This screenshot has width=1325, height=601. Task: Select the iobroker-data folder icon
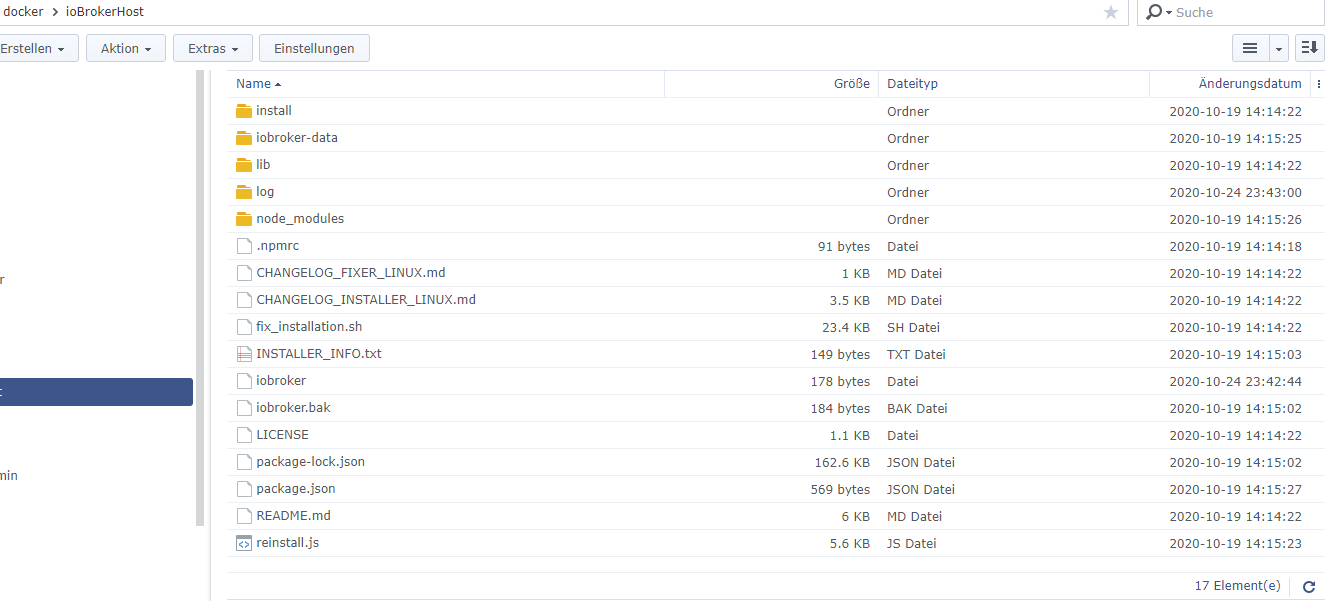[x=245, y=138]
